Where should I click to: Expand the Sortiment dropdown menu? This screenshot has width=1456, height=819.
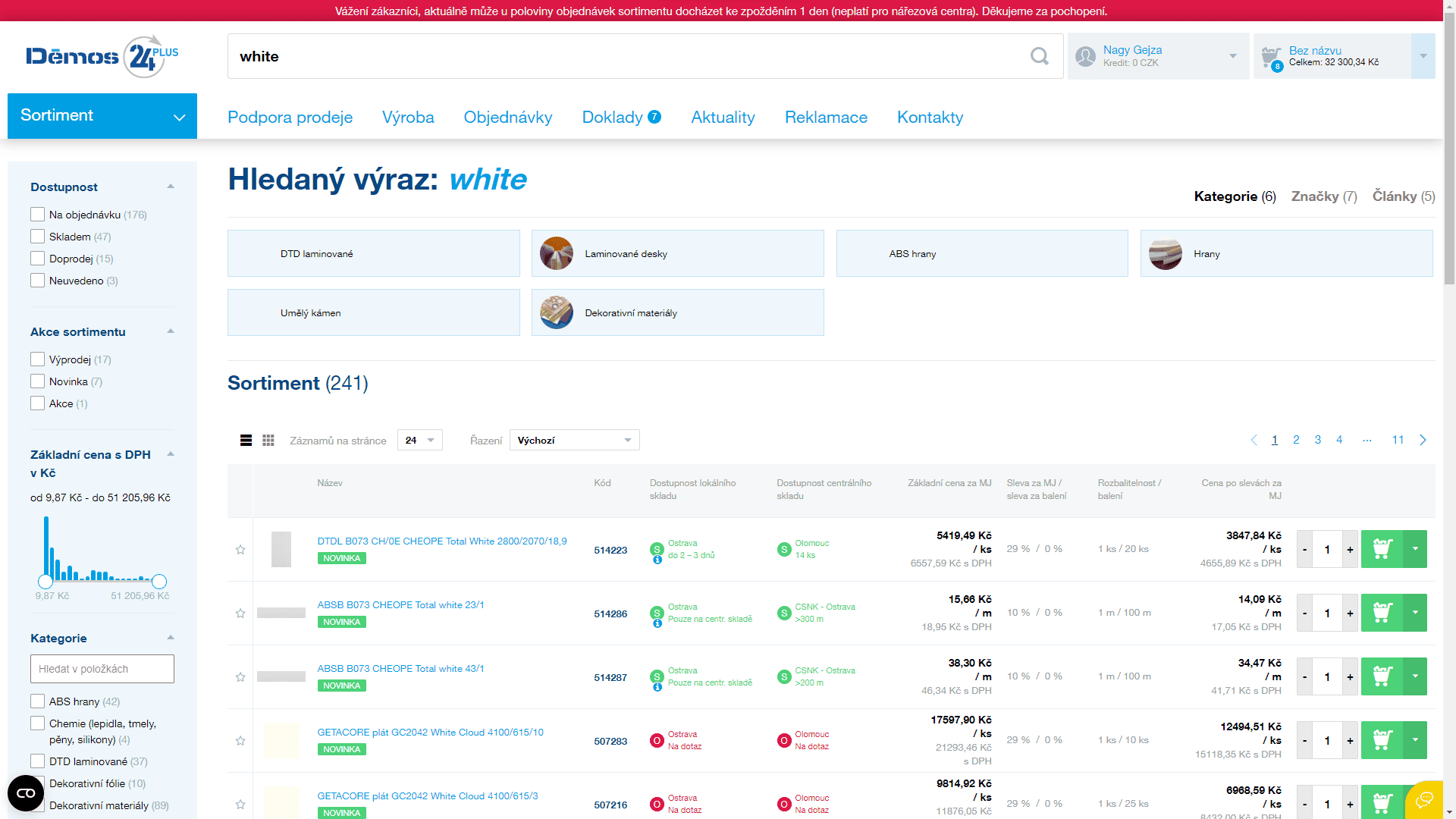(x=102, y=116)
